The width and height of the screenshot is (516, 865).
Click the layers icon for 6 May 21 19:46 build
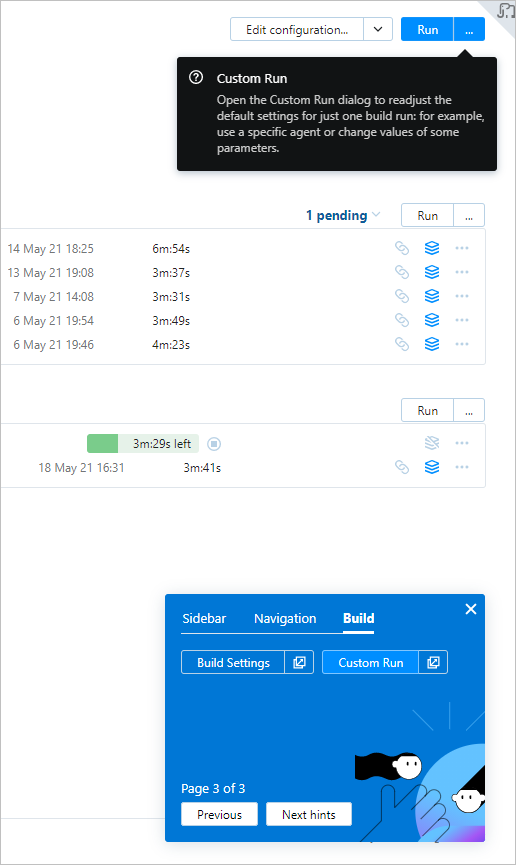(x=432, y=344)
